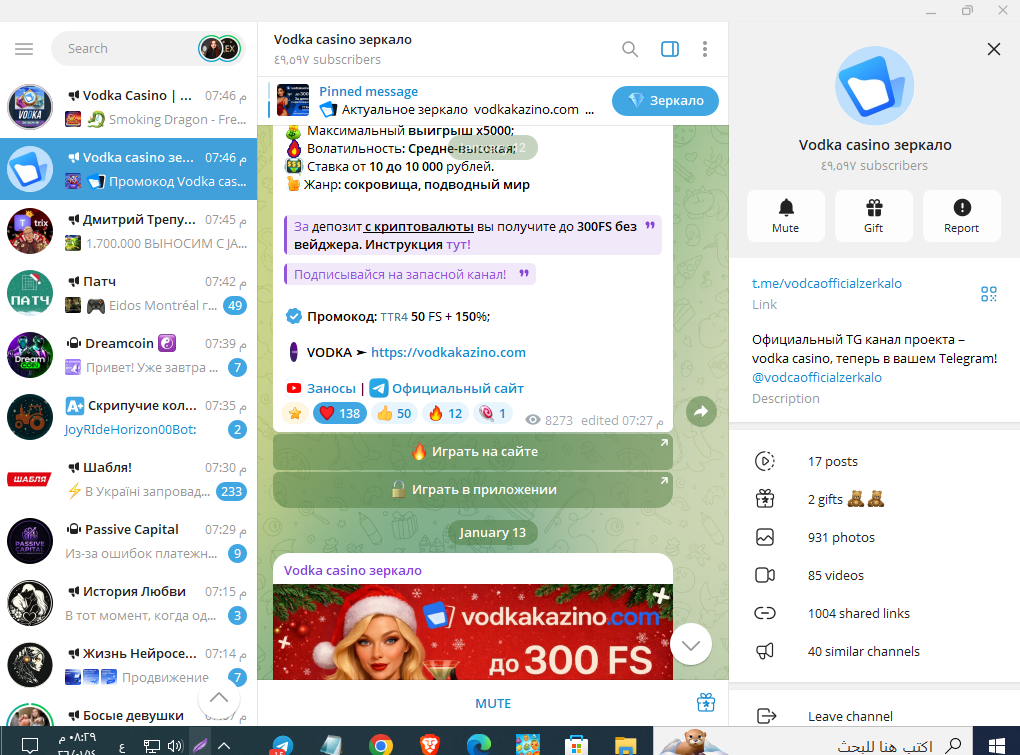Open 17 posts stories entry
The width and height of the screenshot is (1020, 755).
tap(874, 461)
